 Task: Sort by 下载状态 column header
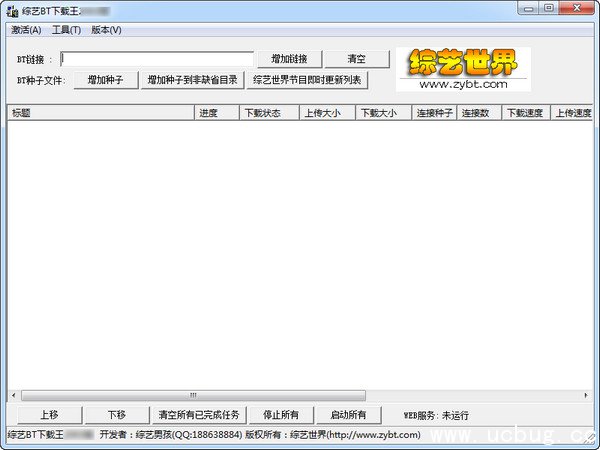point(269,113)
